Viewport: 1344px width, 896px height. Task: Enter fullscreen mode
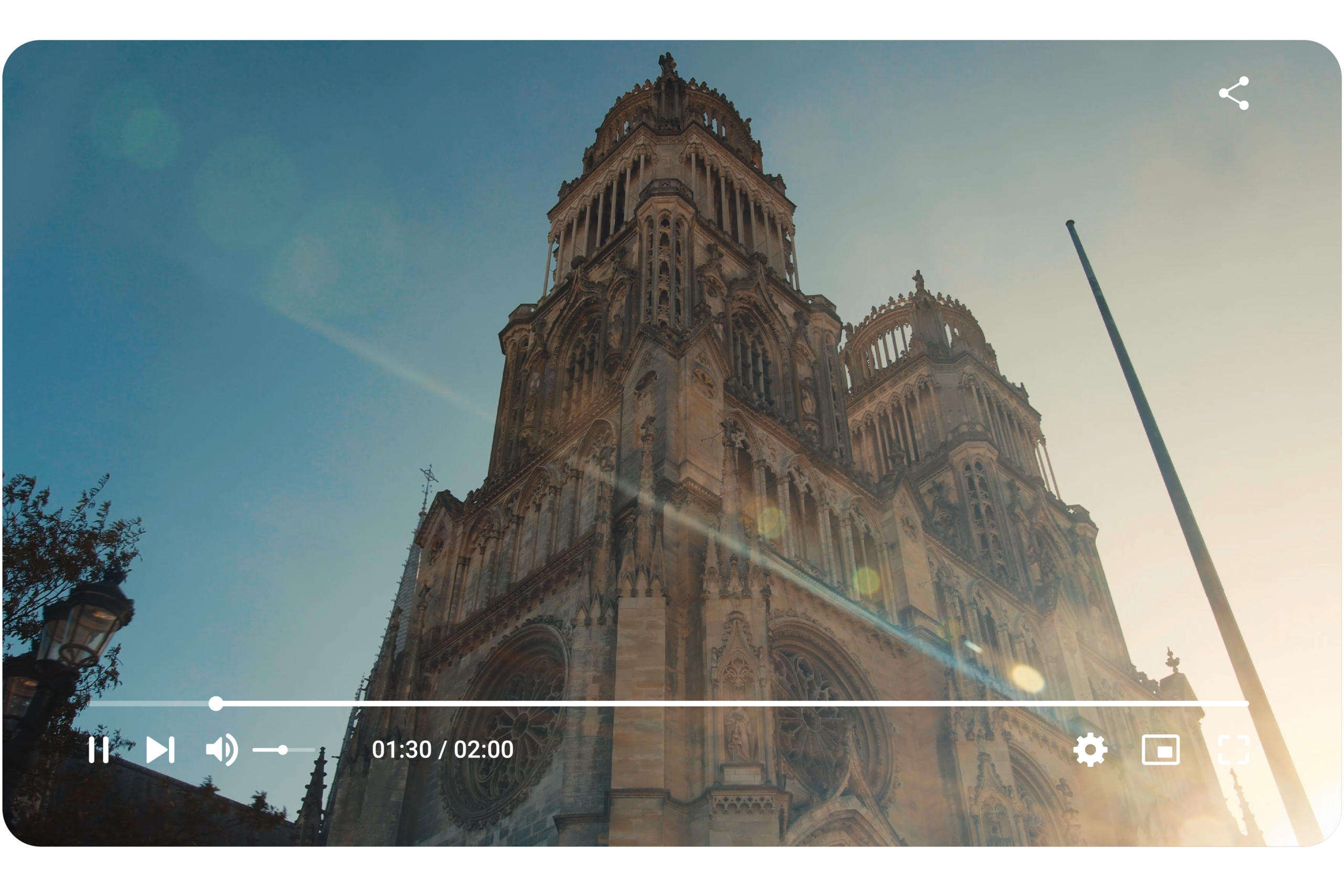click(x=1234, y=750)
